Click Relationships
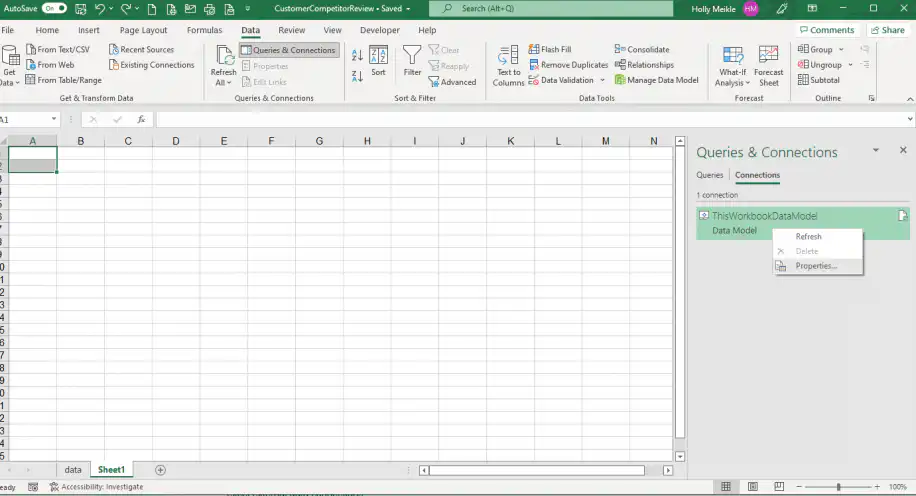The height and width of the screenshot is (496, 916). (644, 65)
